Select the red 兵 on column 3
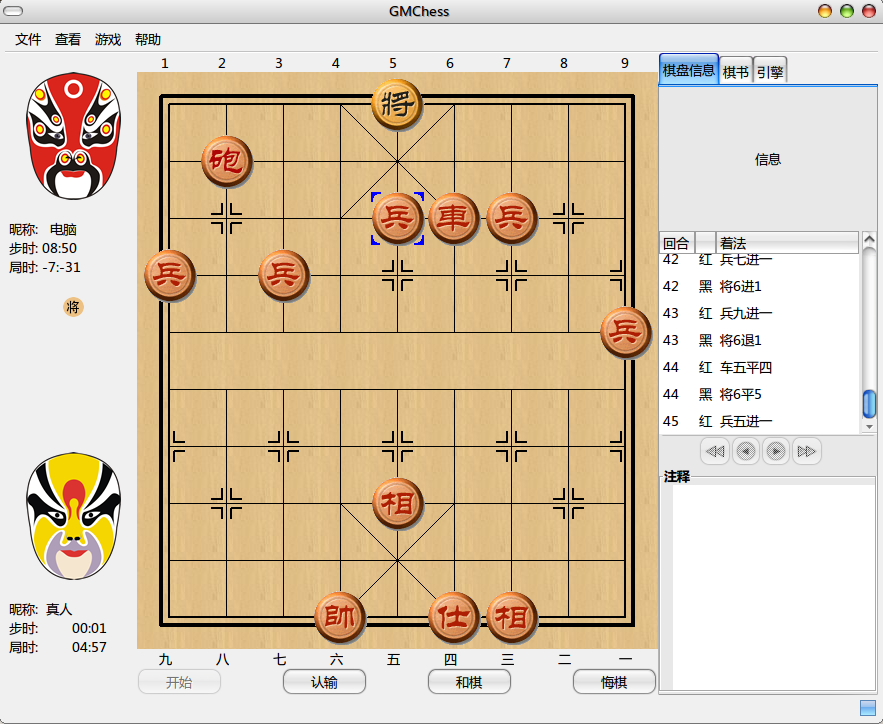Viewport: 883px width, 724px height. point(283,275)
